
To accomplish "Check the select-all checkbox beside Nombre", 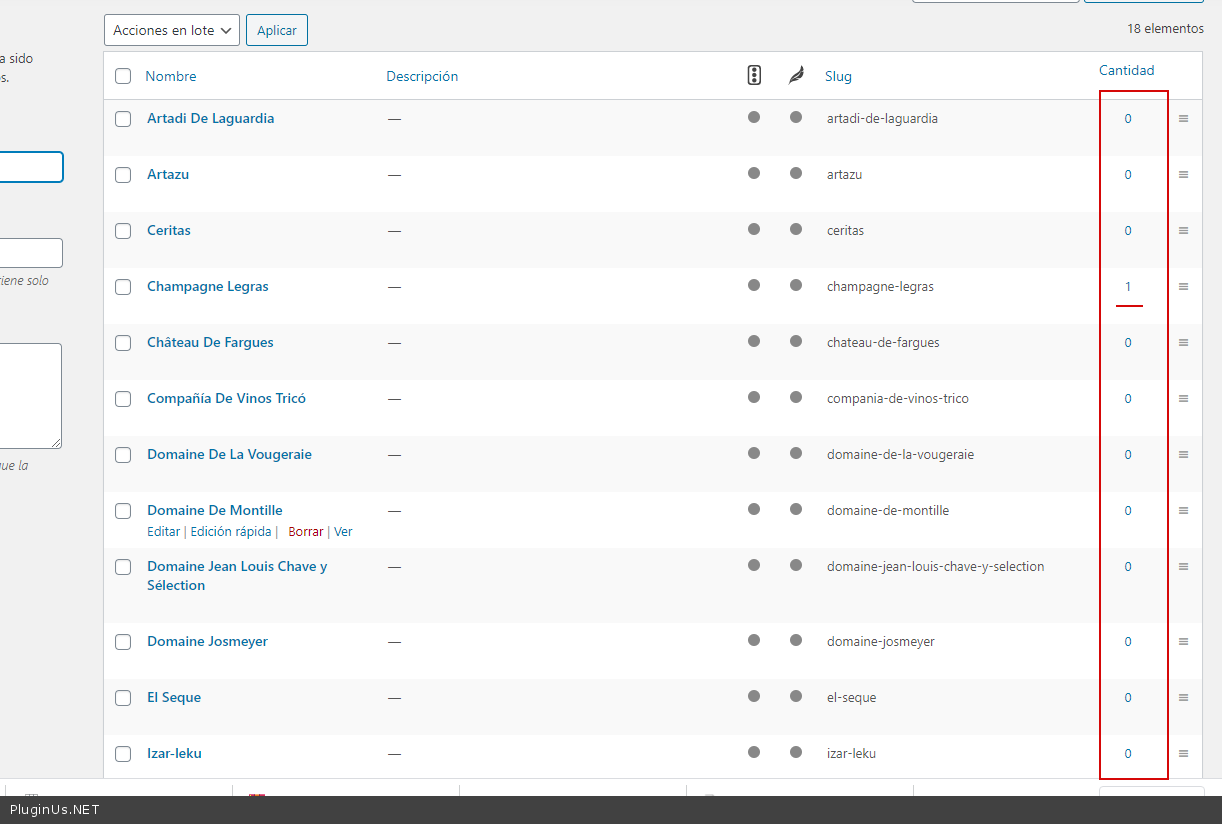I will click(x=123, y=76).
